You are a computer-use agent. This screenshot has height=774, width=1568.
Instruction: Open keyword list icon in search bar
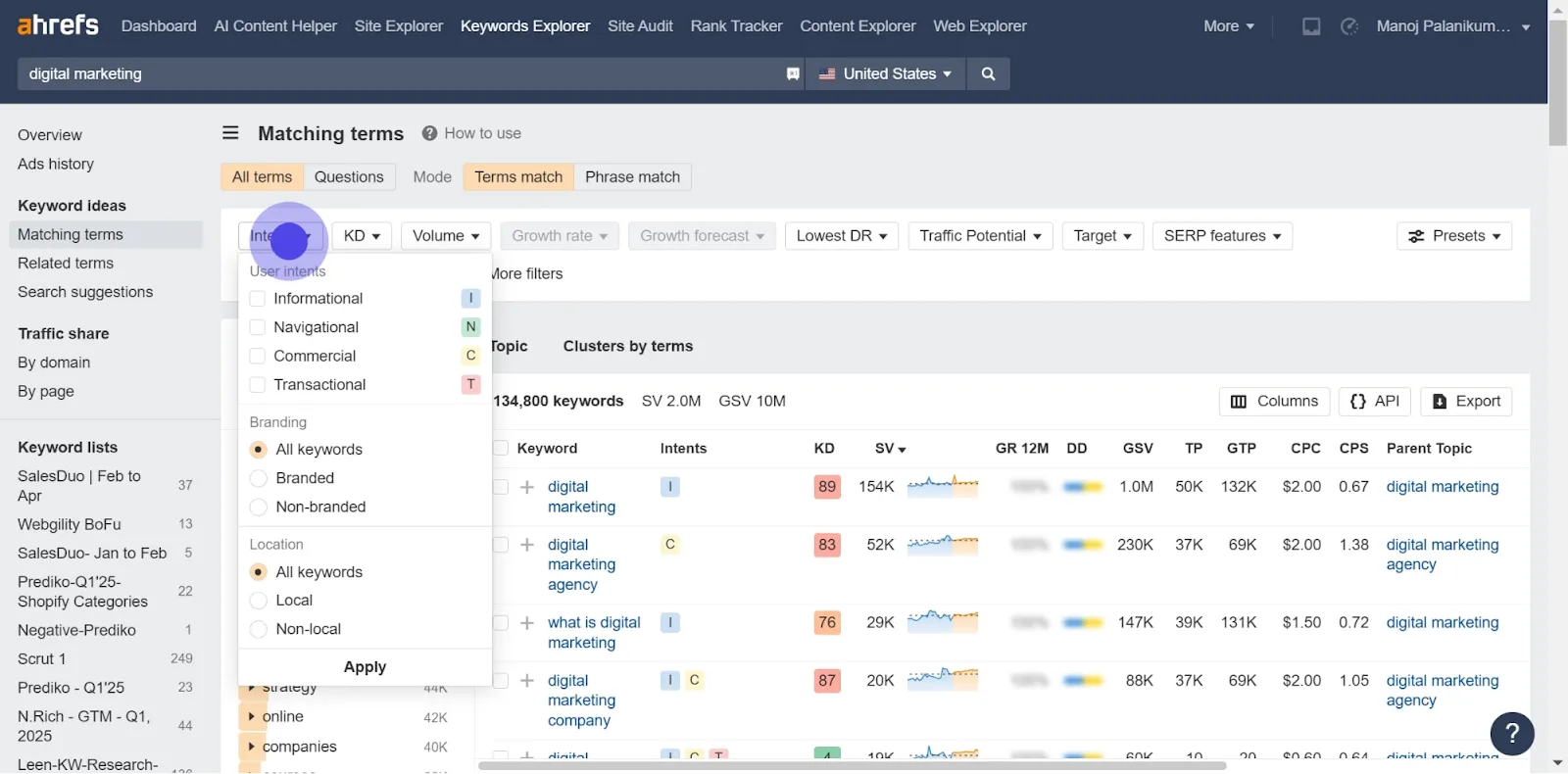(793, 73)
